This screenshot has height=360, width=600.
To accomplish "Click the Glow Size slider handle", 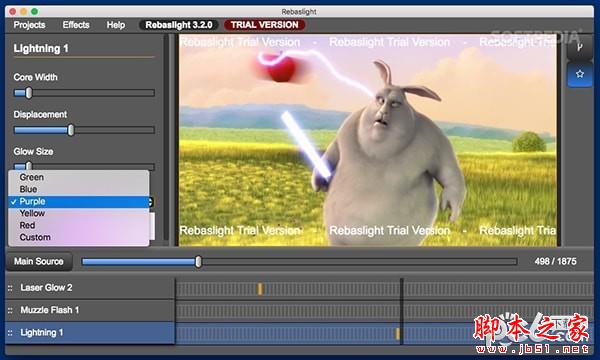I will coord(29,166).
